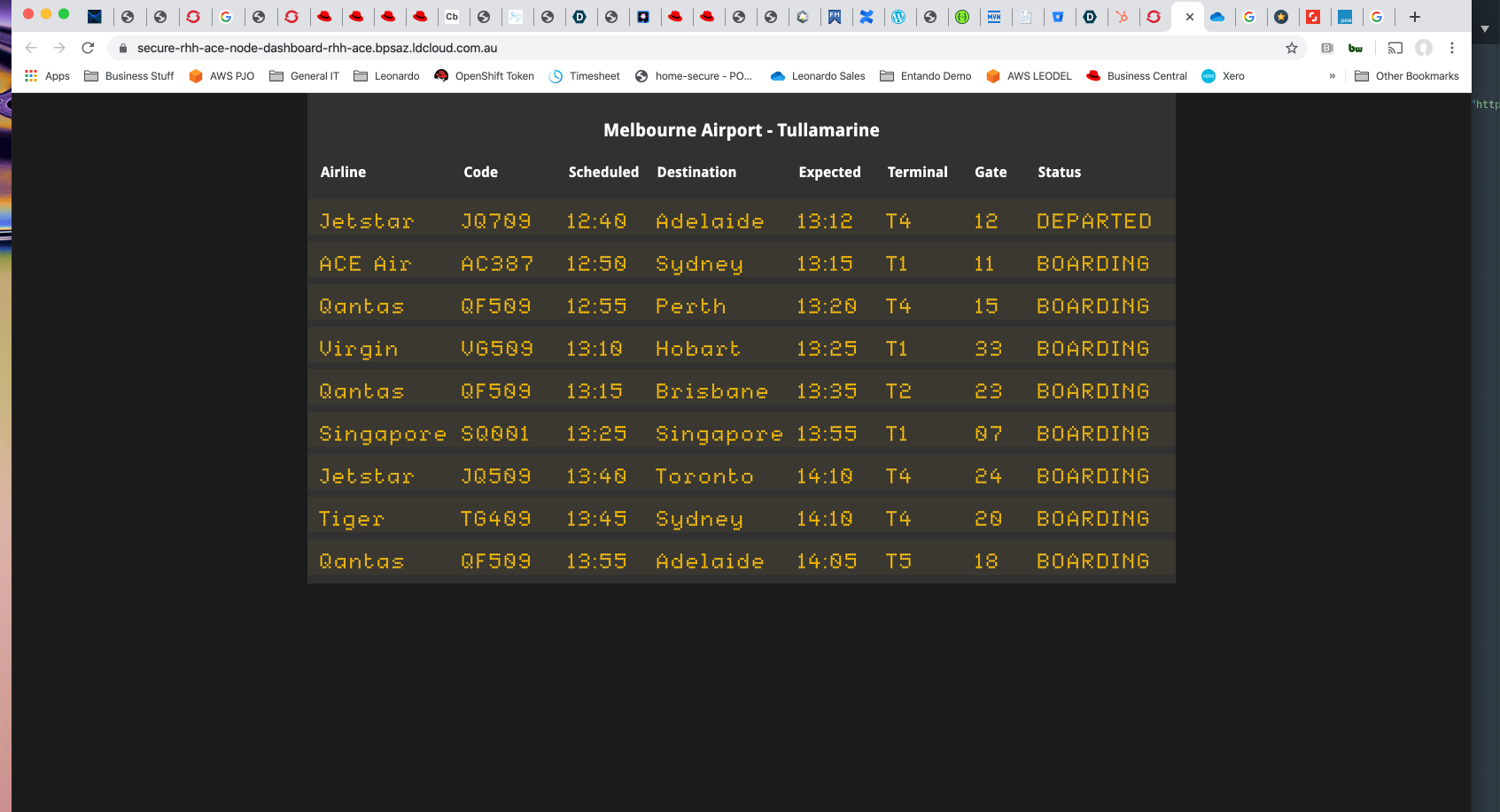Open the 'bw' browser extension
The image size is (1500, 812).
(1356, 48)
